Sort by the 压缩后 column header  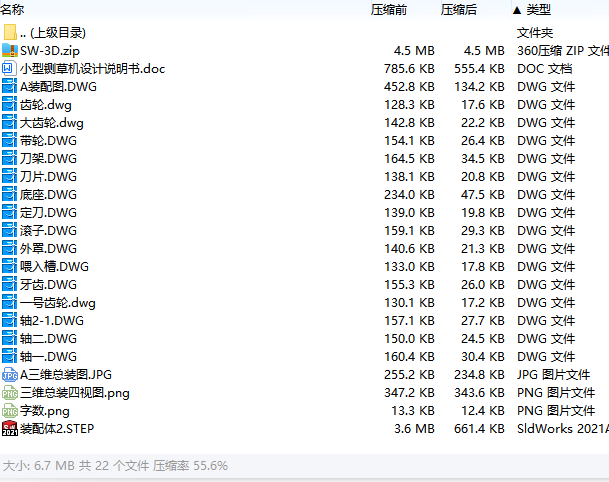pos(459,9)
